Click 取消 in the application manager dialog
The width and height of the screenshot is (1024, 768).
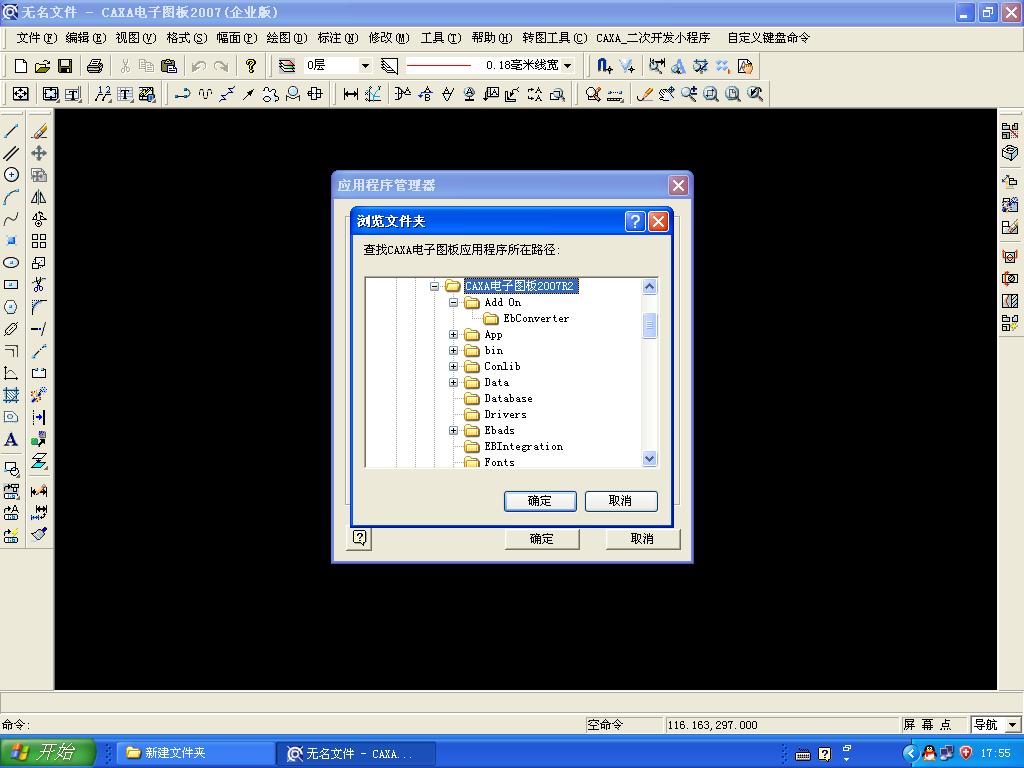point(643,539)
